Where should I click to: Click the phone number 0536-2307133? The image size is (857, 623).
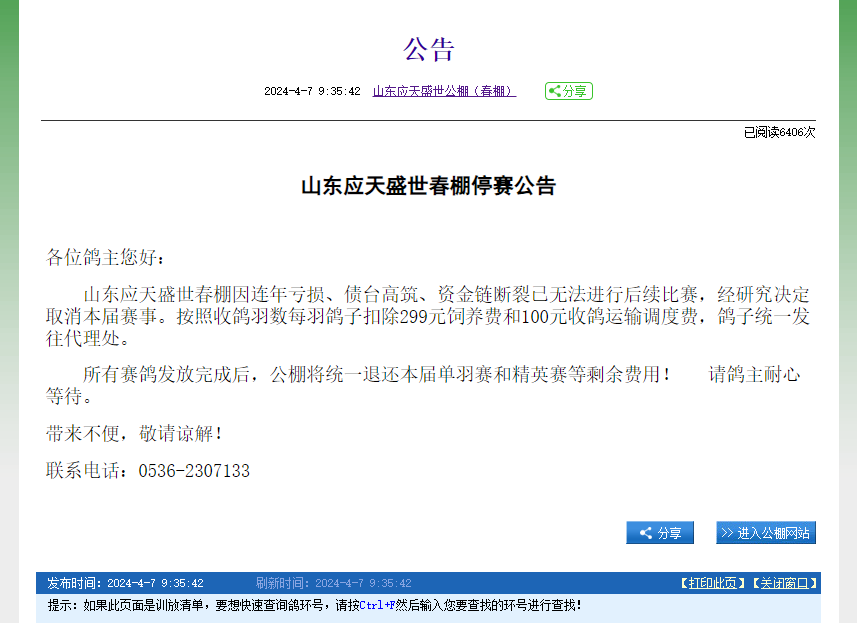click(x=194, y=470)
